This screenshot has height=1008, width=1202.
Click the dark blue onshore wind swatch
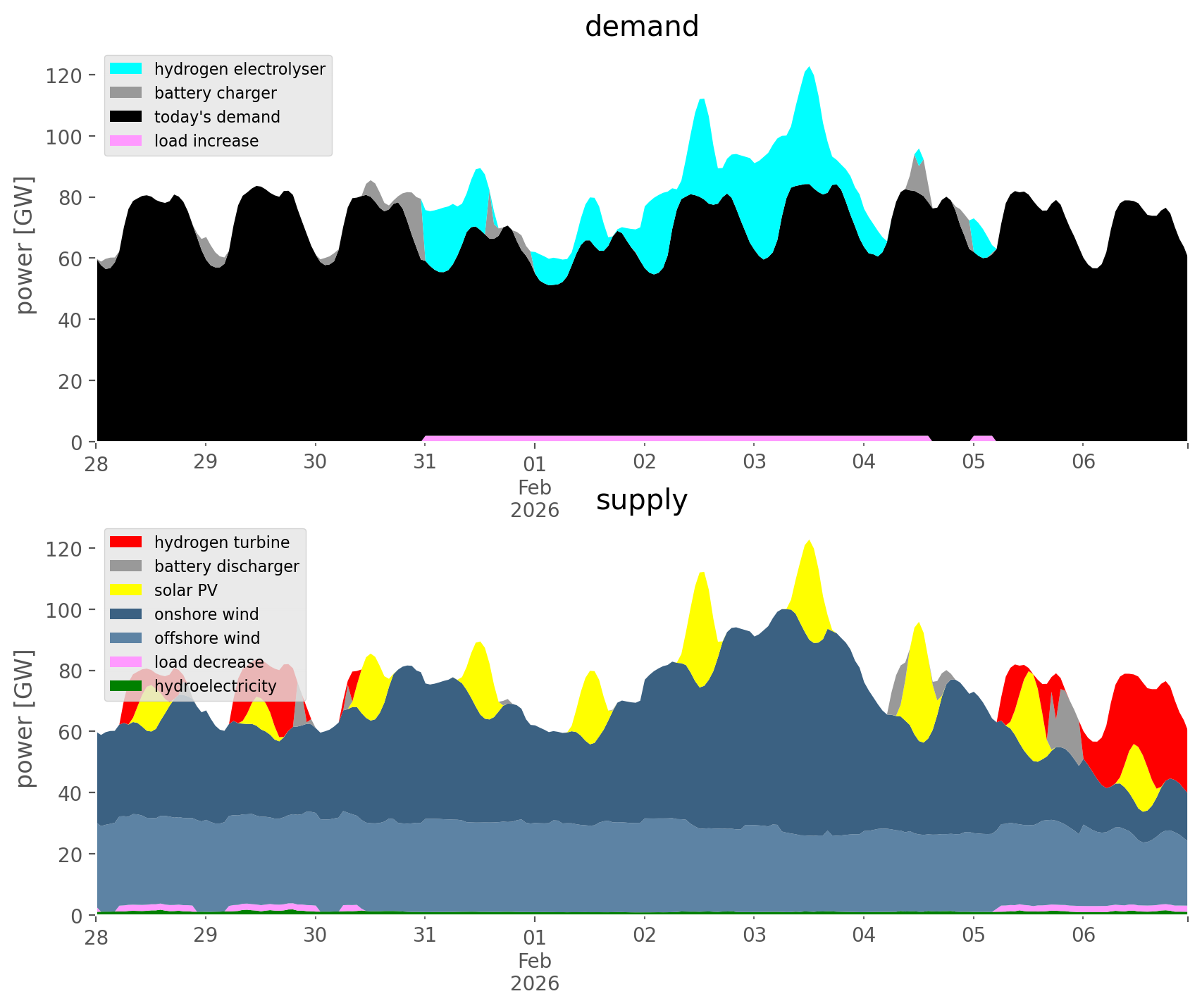click(126, 614)
